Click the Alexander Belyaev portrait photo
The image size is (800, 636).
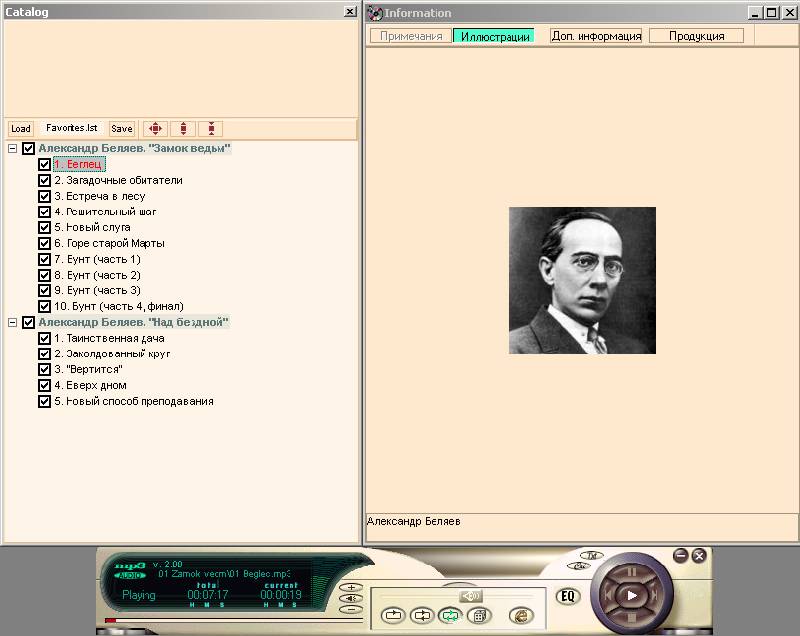(582, 280)
